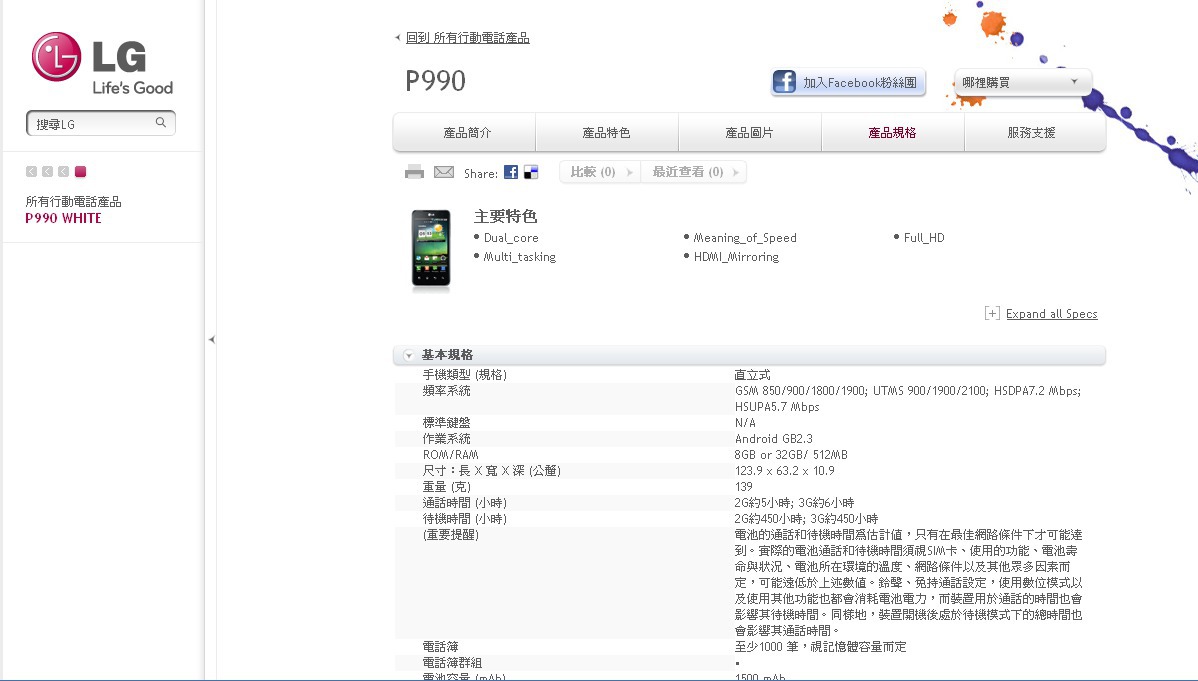Click the 頻率系統 row label

click(x=446, y=391)
